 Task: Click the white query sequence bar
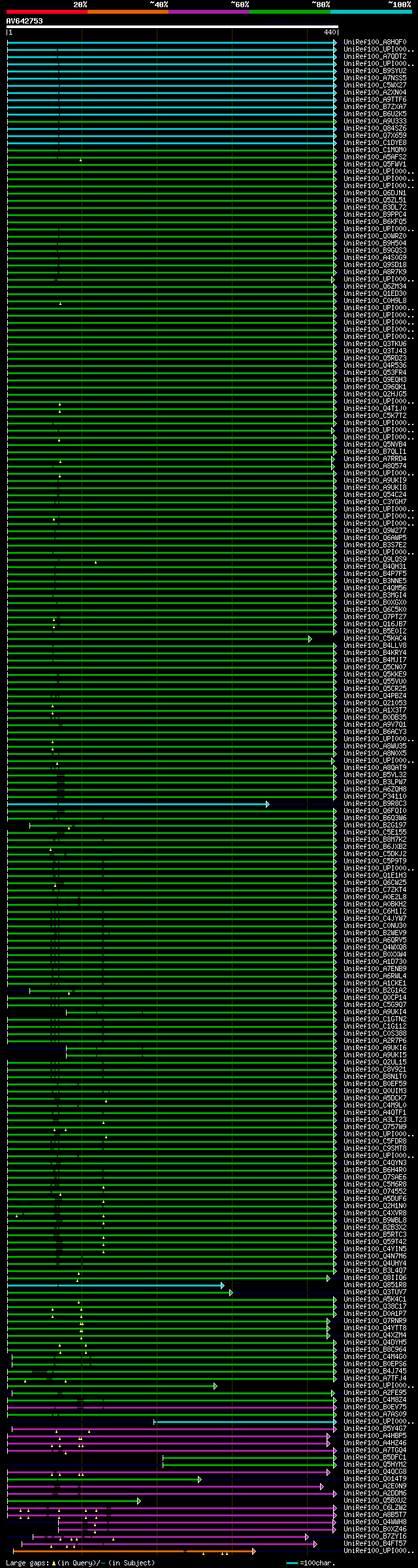(172, 27)
